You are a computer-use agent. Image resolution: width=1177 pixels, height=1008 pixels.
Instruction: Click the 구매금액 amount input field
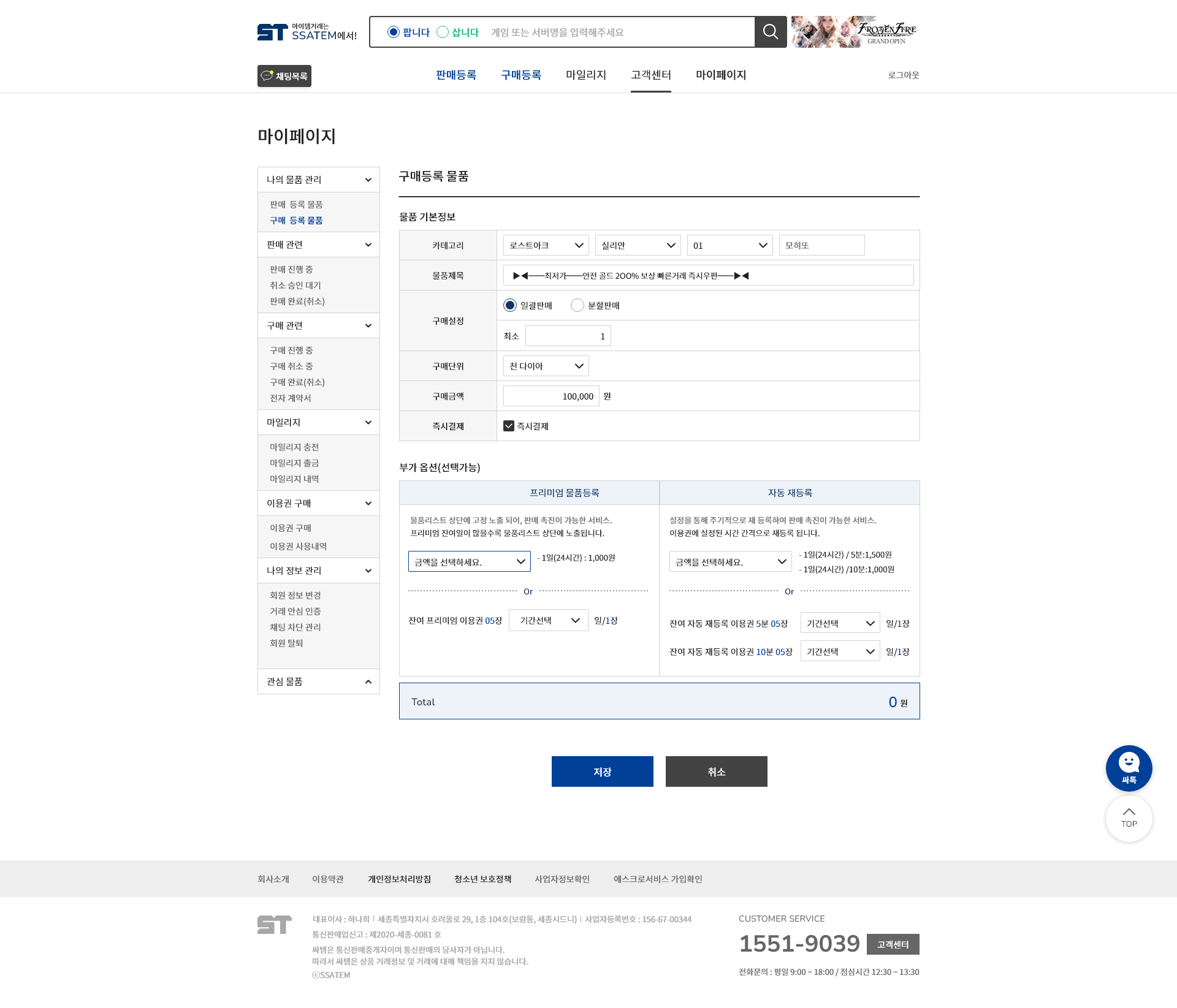[551, 396]
